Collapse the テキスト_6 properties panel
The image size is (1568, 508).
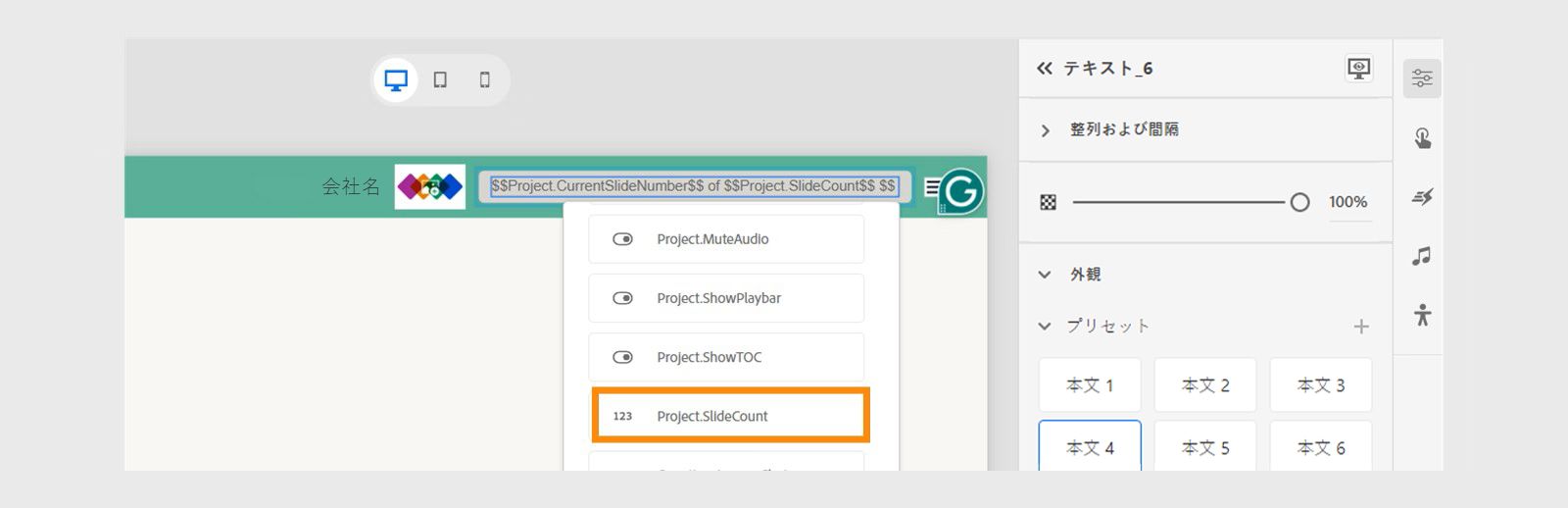click(x=1045, y=68)
